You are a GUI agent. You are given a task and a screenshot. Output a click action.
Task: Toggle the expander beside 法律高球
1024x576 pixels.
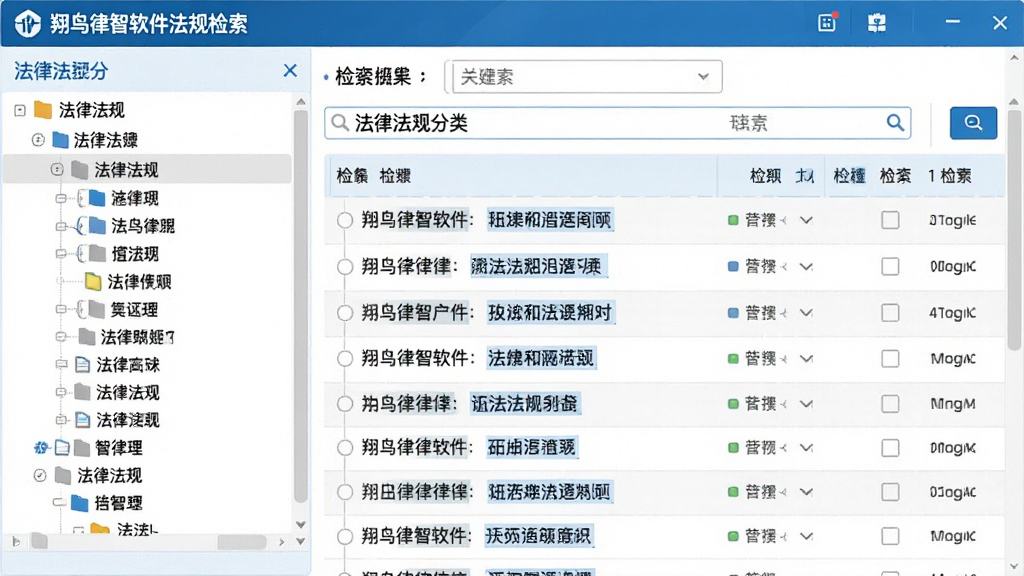coord(61,364)
